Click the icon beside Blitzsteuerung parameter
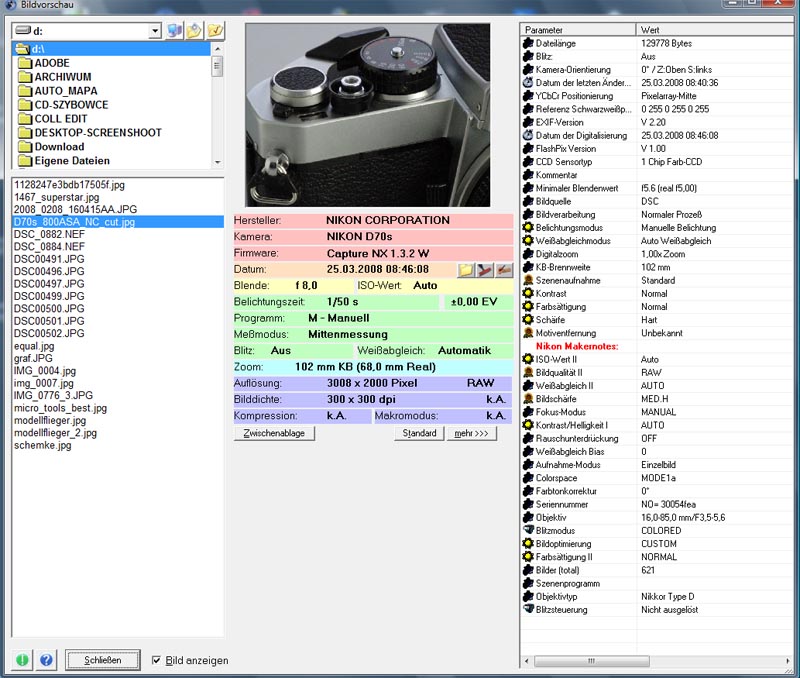 (x=528, y=609)
